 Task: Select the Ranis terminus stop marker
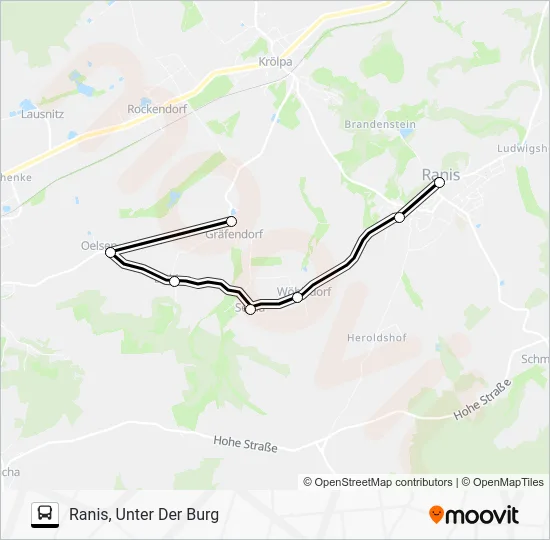pyautogui.click(x=439, y=182)
